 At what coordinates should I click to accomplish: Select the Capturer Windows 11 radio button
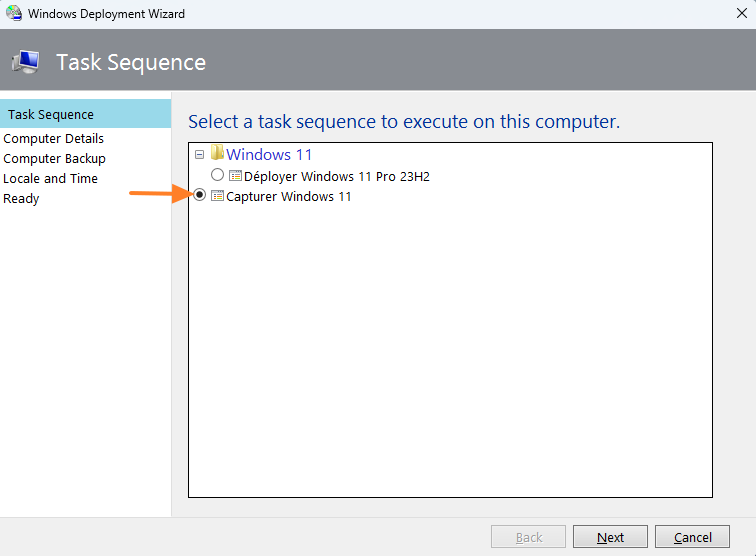tap(200, 196)
